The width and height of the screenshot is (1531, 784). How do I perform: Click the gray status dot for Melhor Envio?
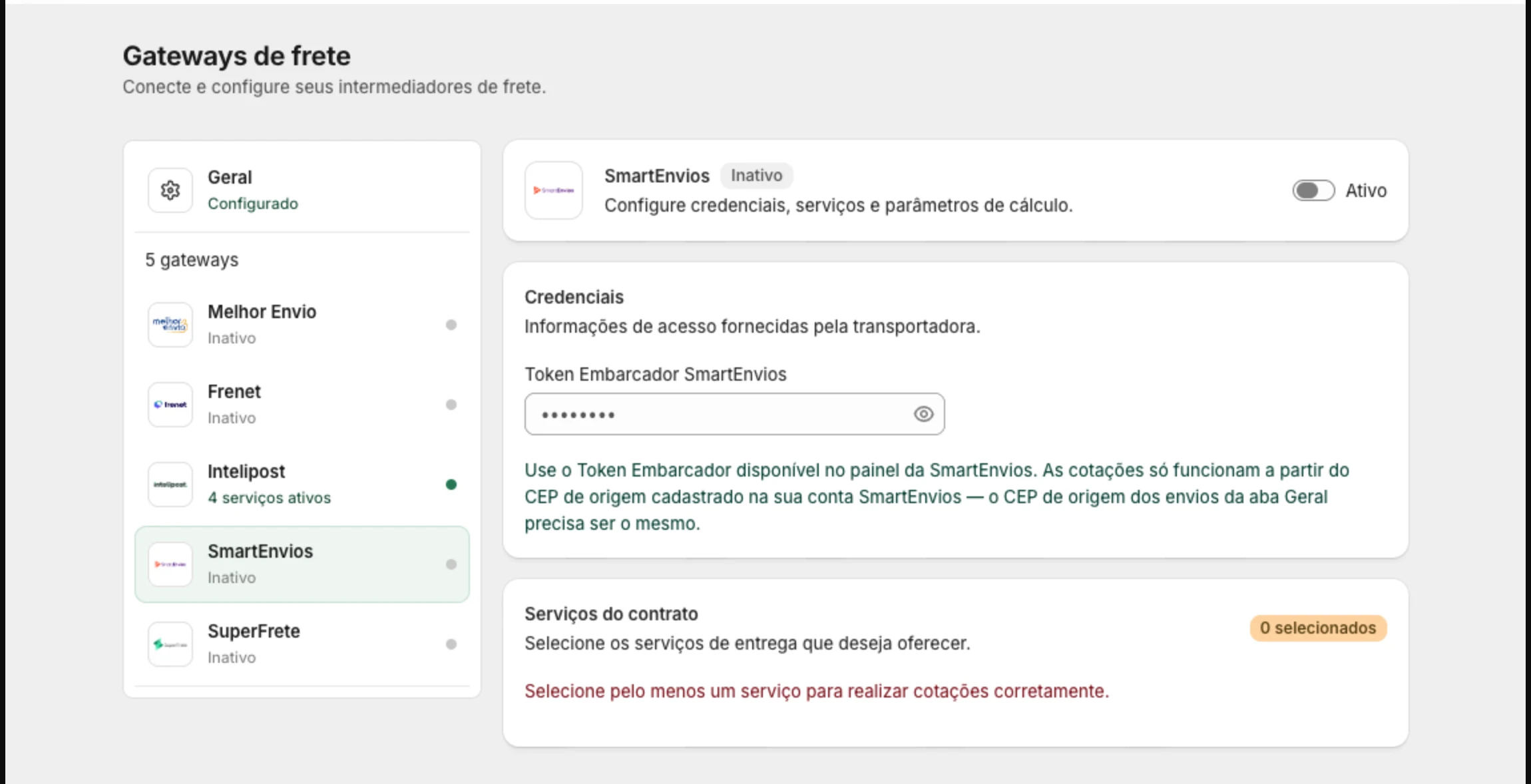[x=451, y=325]
